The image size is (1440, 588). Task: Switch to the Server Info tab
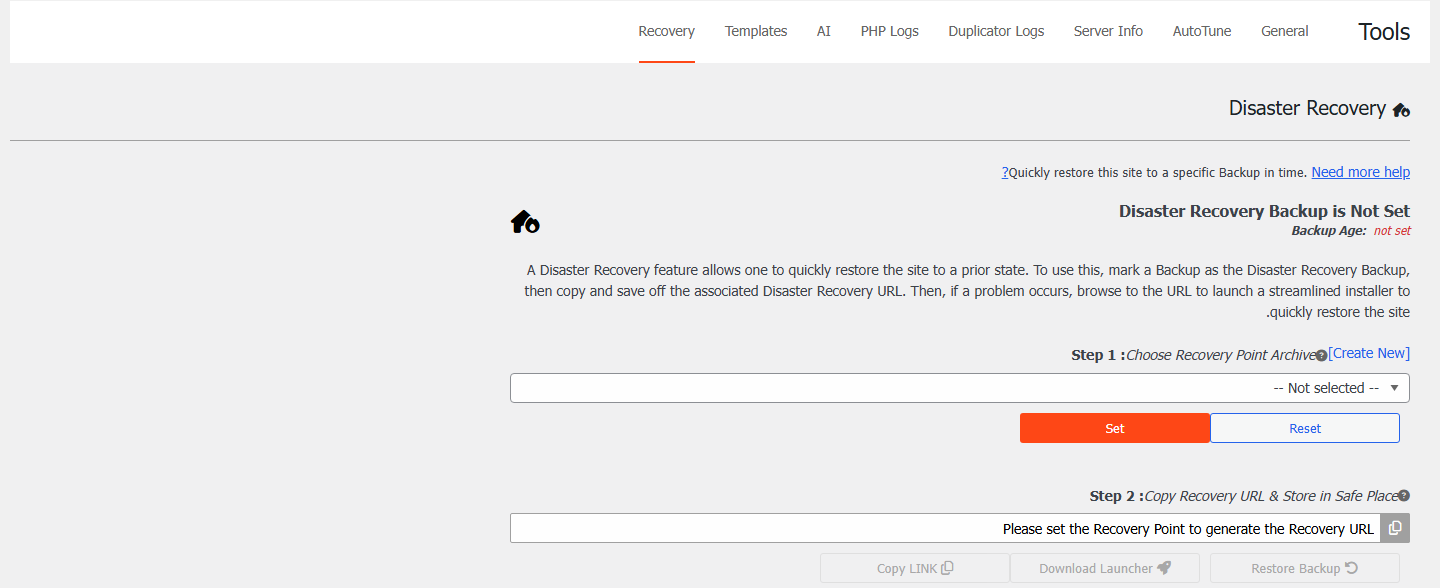(x=1108, y=31)
